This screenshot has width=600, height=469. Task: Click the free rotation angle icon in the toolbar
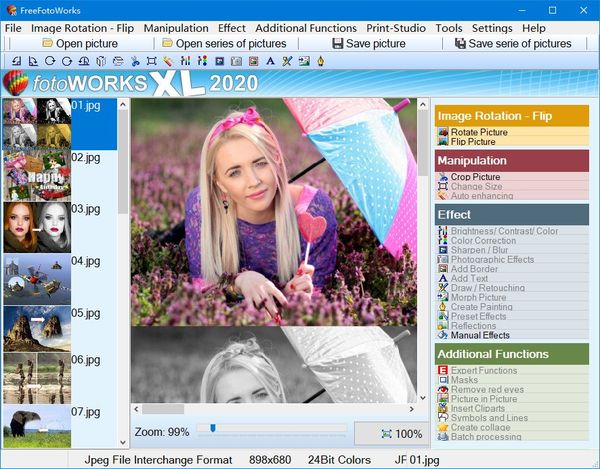84,61
